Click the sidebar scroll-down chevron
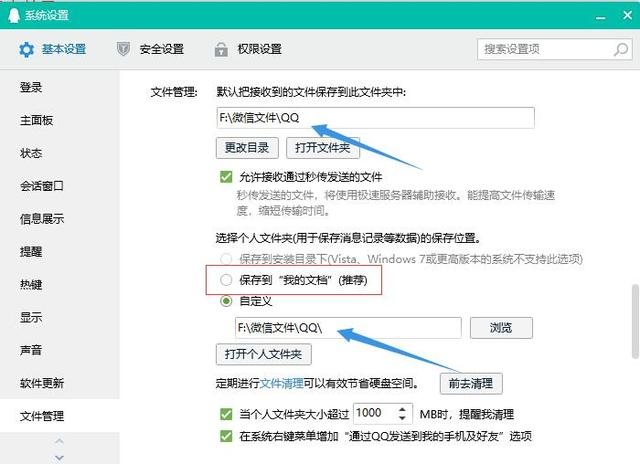640x464 pixels. click(x=59, y=458)
